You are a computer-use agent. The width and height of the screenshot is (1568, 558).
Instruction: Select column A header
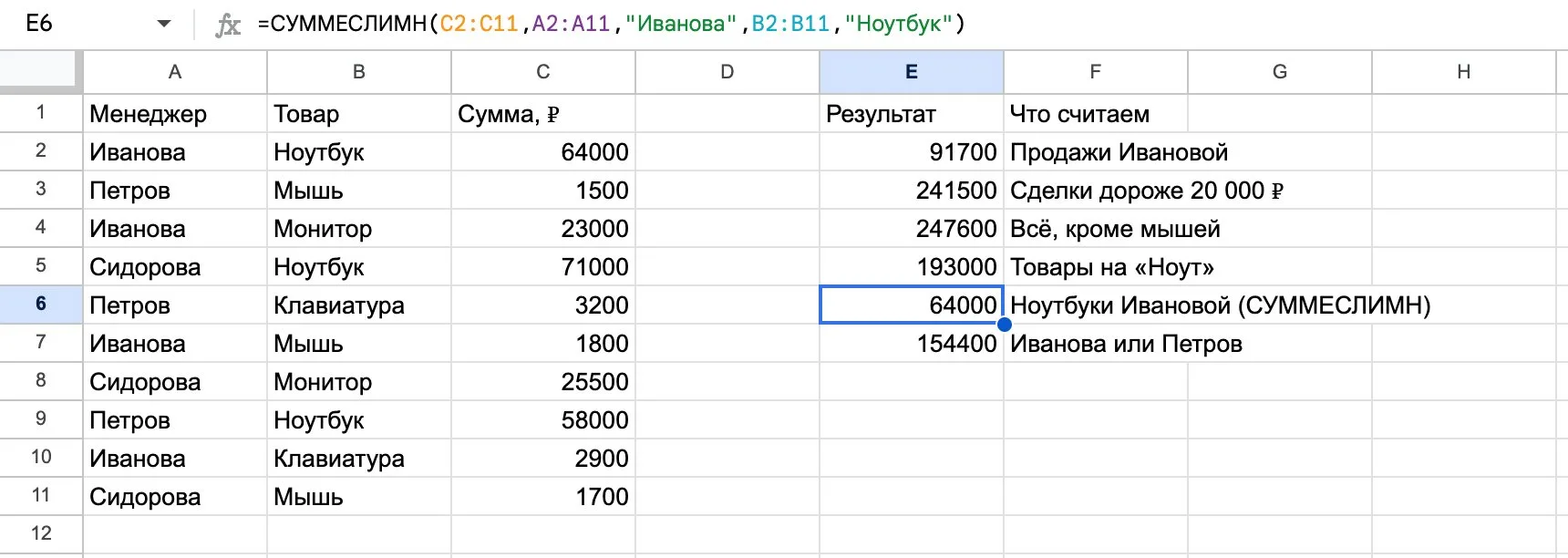click(x=175, y=72)
